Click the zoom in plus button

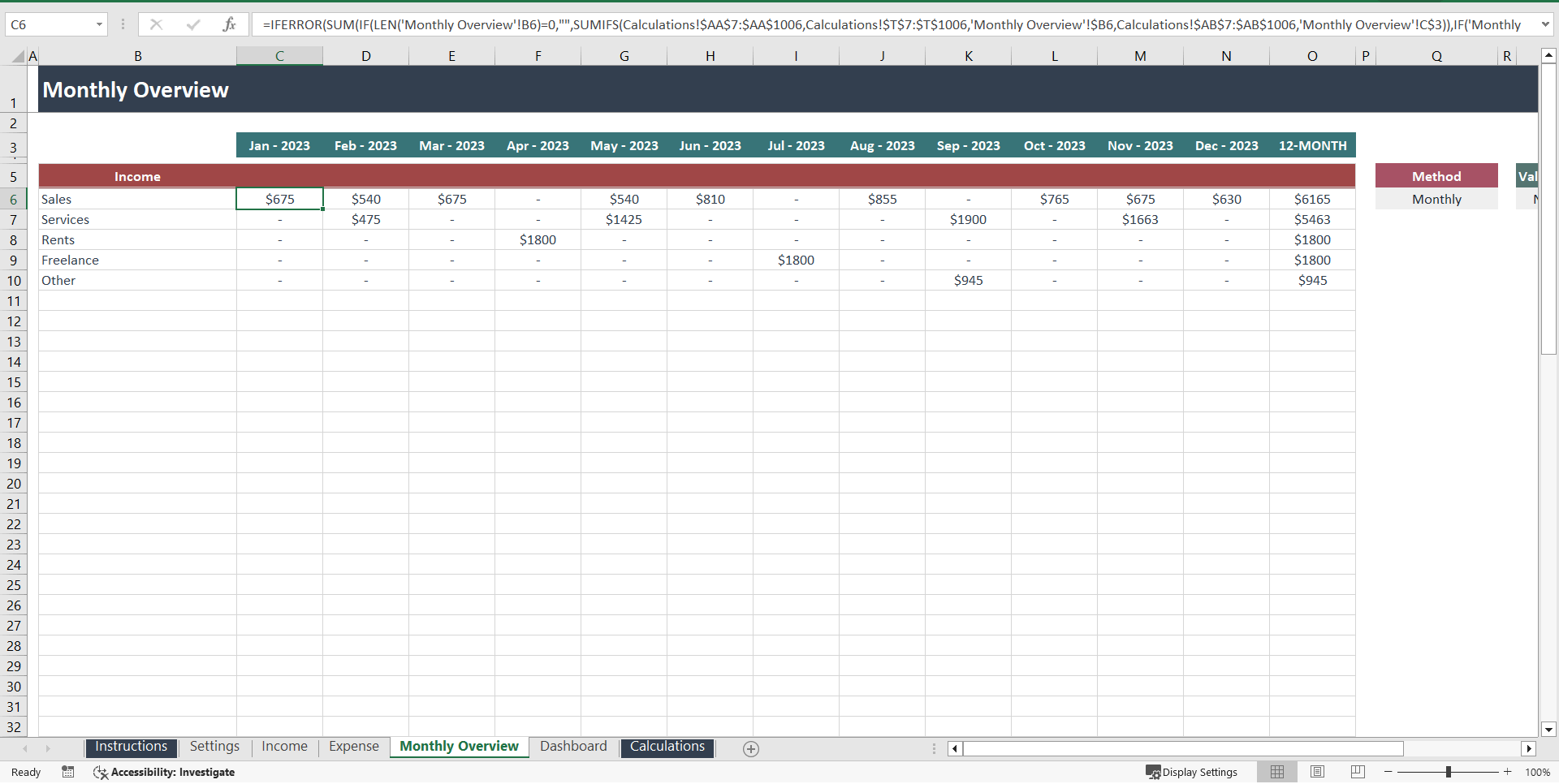click(1508, 772)
